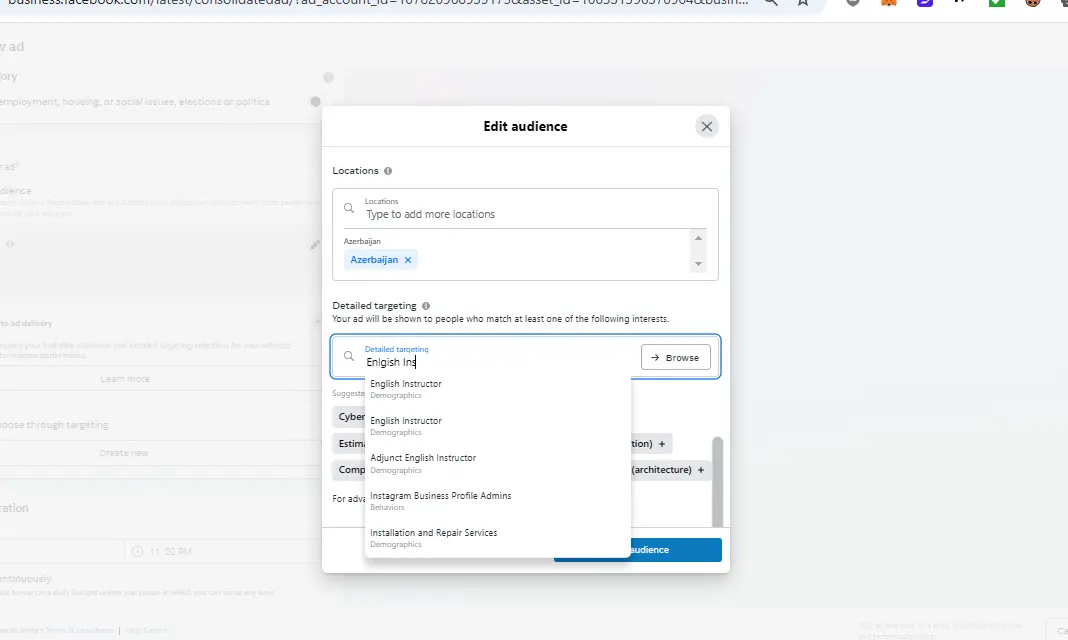Image resolution: width=1068 pixels, height=640 pixels.
Task: Click the Learn more button in background
Action: pyautogui.click(x=125, y=379)
